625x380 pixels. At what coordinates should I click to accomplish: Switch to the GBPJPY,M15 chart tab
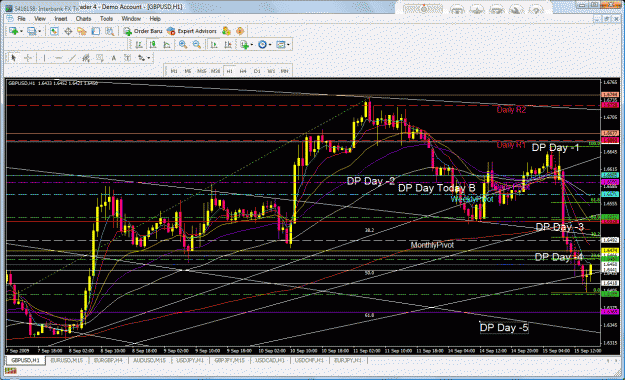pyautogui.click(x=230, y=360)
